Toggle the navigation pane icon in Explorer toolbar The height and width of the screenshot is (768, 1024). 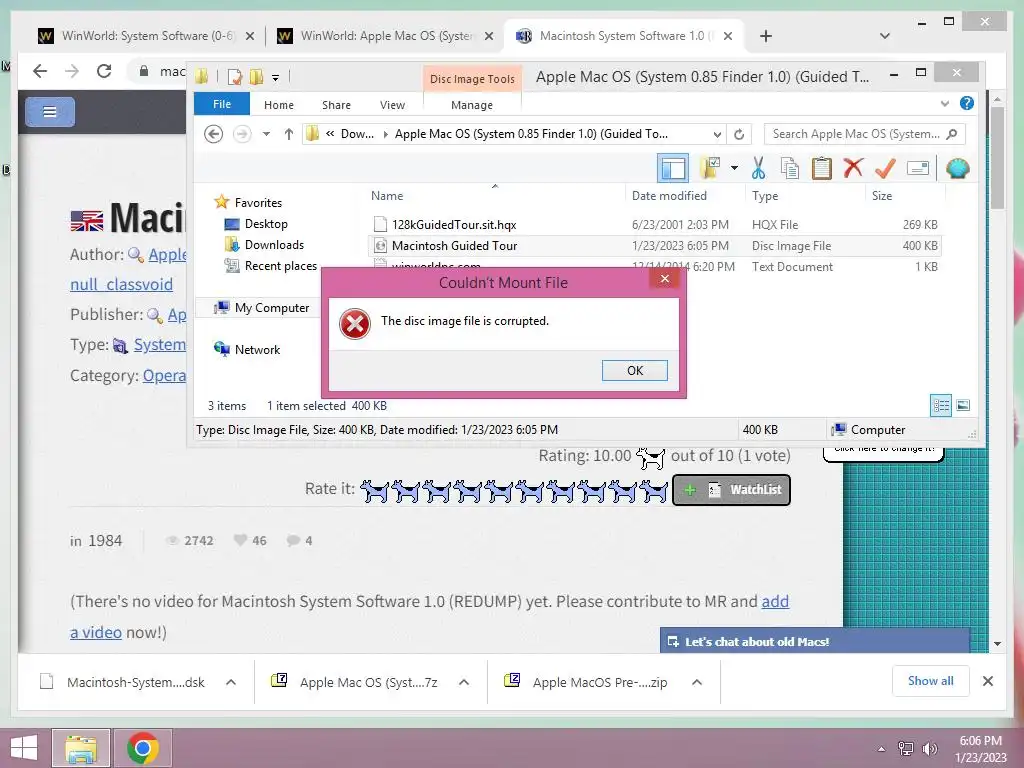click(672, 168)
